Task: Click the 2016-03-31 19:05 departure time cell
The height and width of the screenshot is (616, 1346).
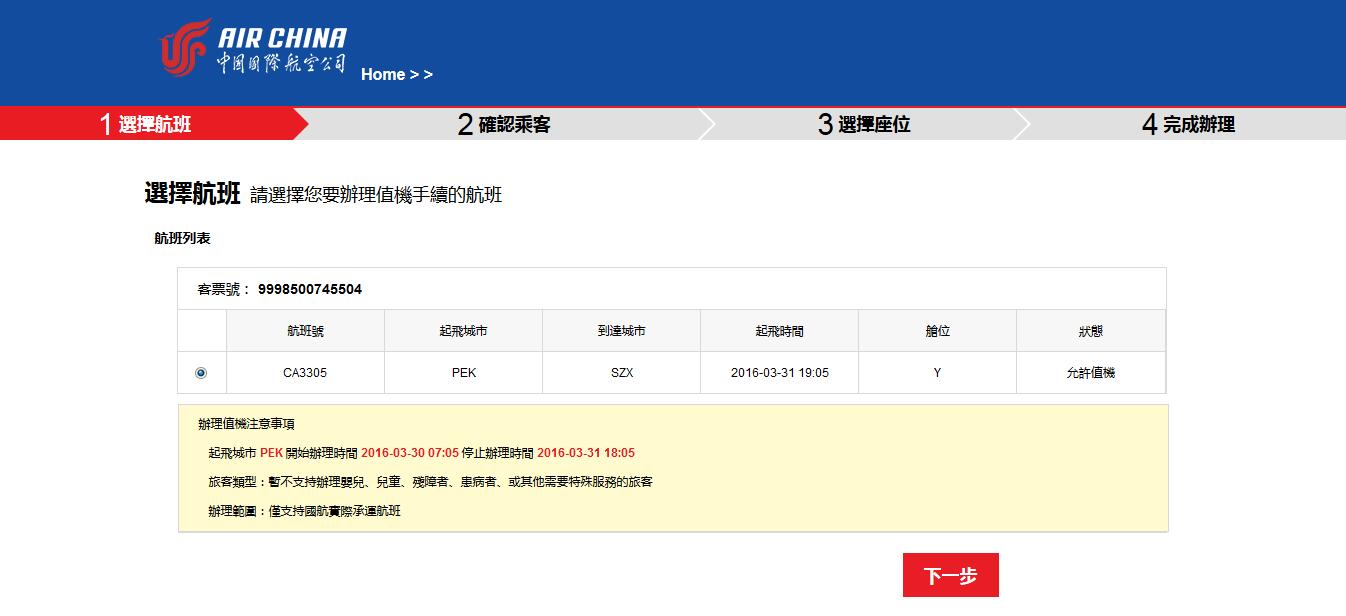Action: click(x=779, y=373)
